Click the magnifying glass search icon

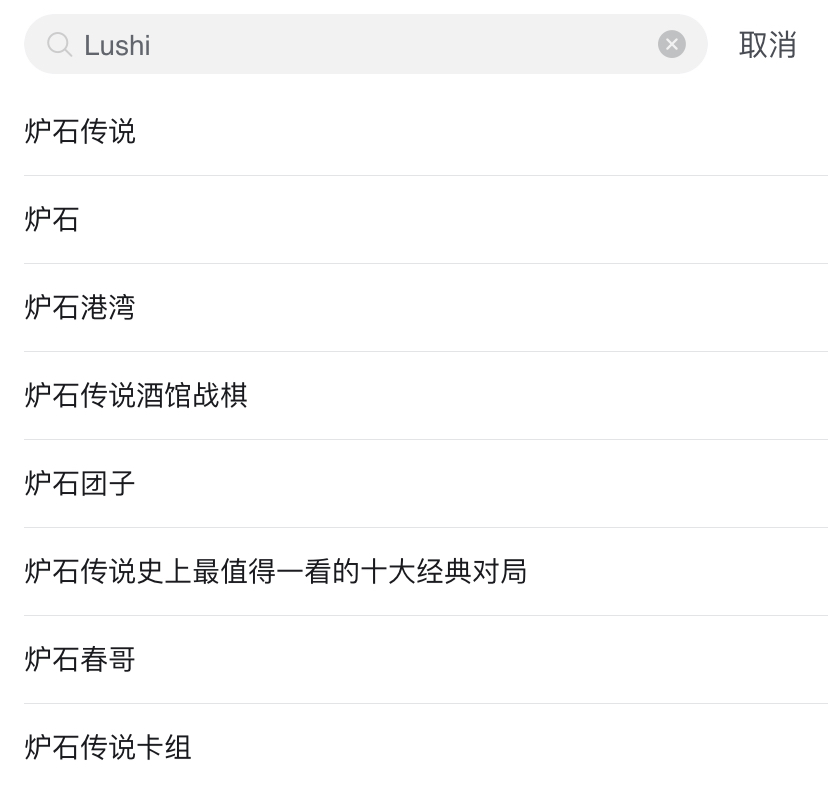59,44
